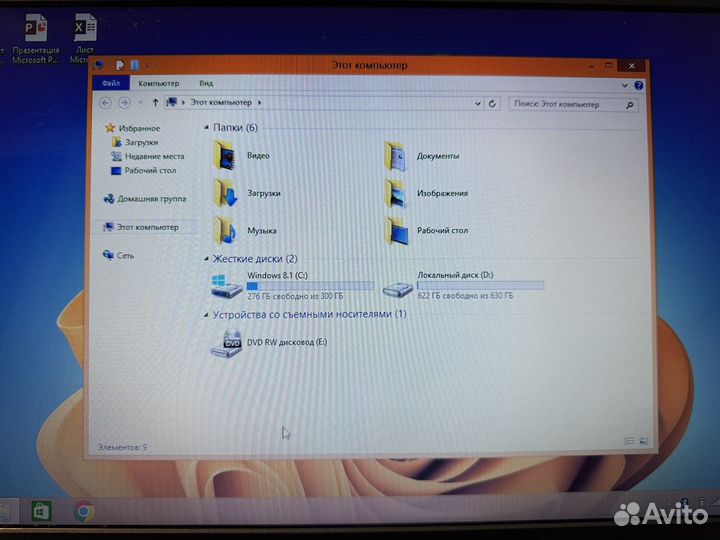
Task: Open the Quick Access Toolbar customize dropdown
Action: 148,66
